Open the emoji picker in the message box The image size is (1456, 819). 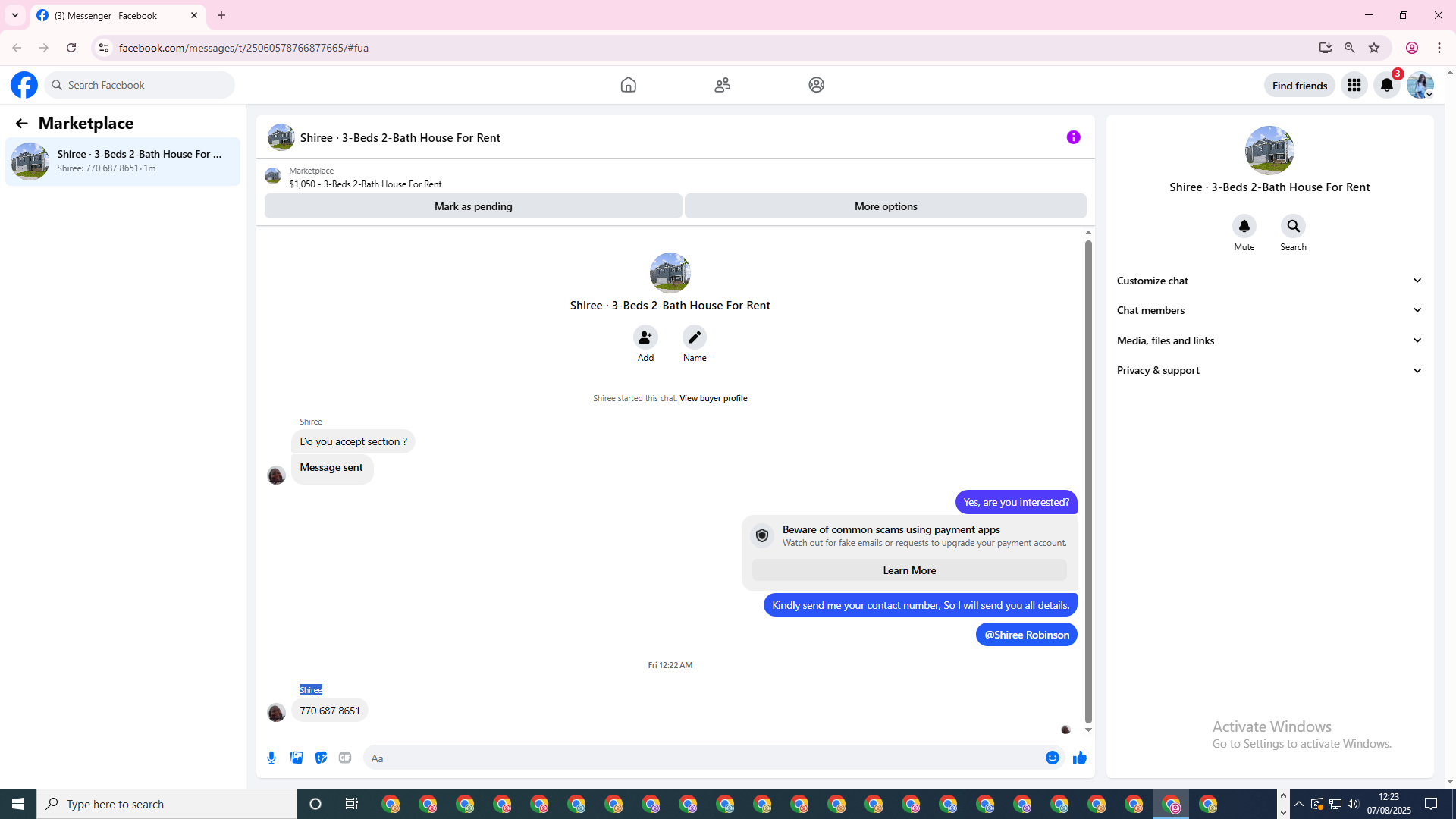1052,758
